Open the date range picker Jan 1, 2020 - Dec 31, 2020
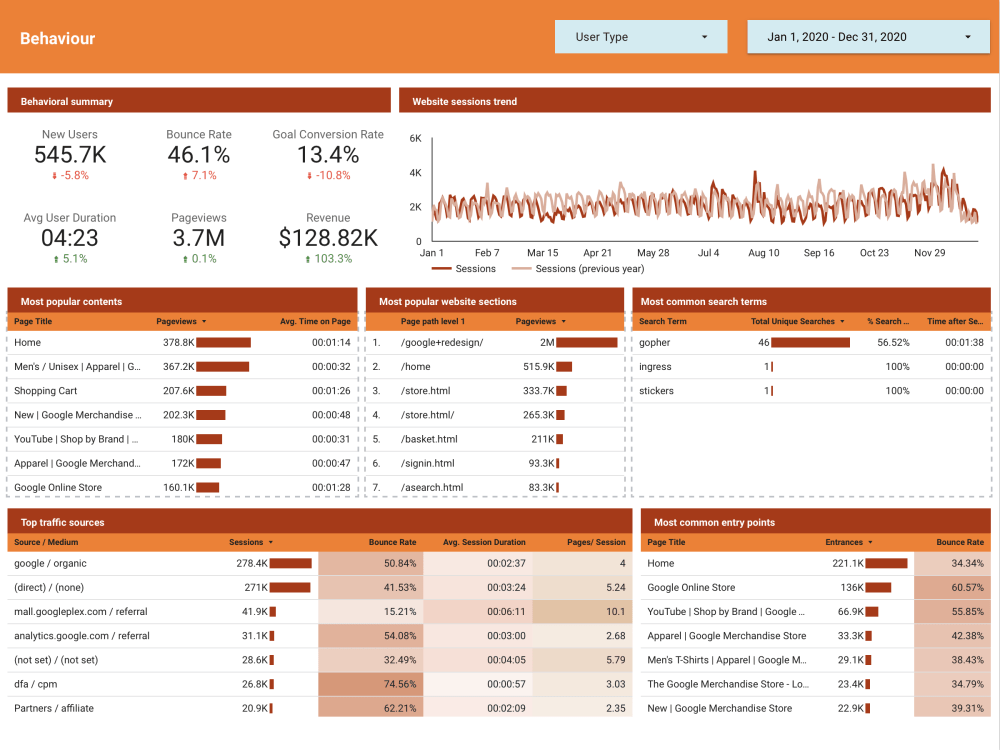Viewport: 1000px width, 750px height. click(868, 37)
